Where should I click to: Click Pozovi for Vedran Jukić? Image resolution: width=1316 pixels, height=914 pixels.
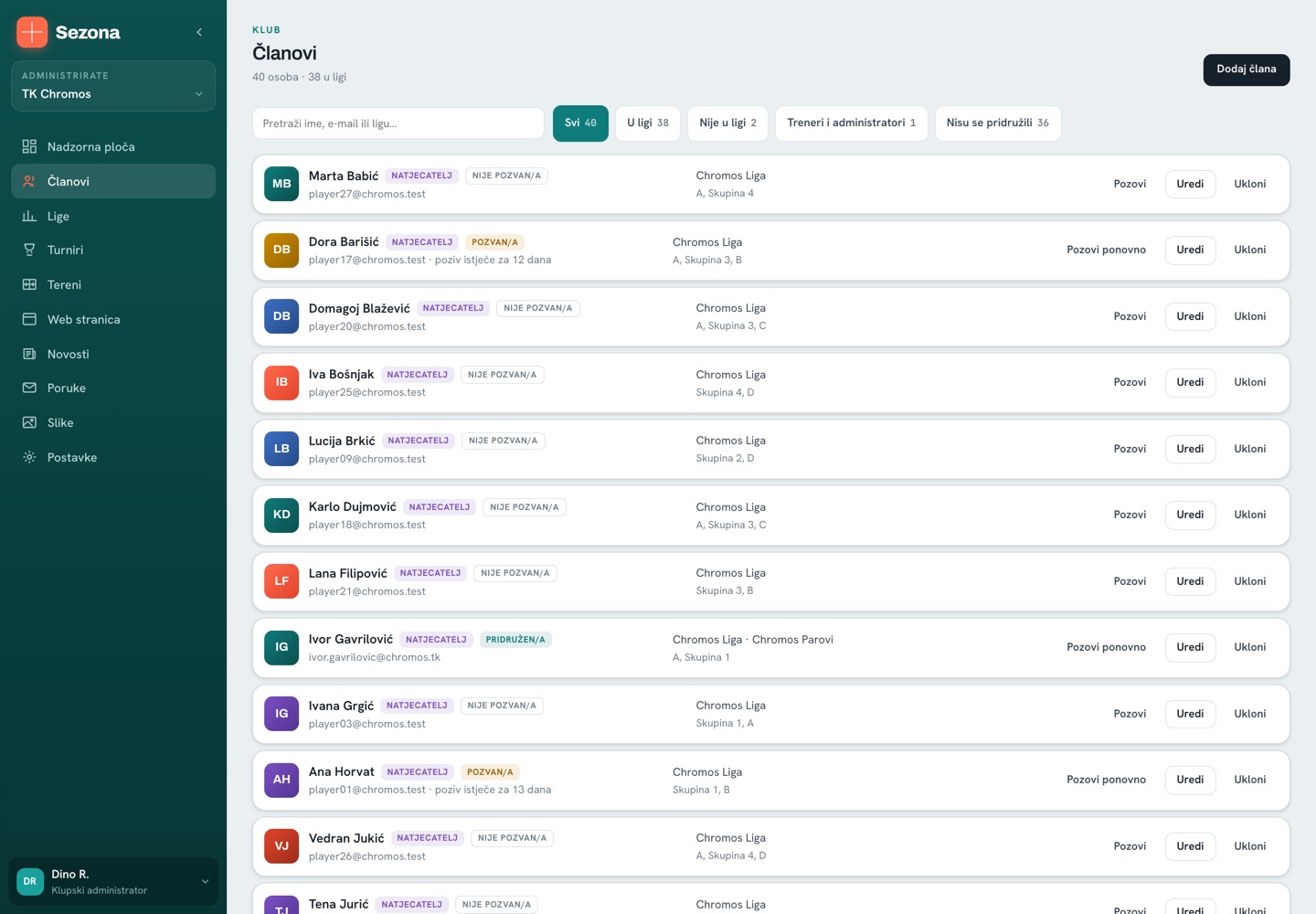pyautogui.click(x=1130, y=846)
